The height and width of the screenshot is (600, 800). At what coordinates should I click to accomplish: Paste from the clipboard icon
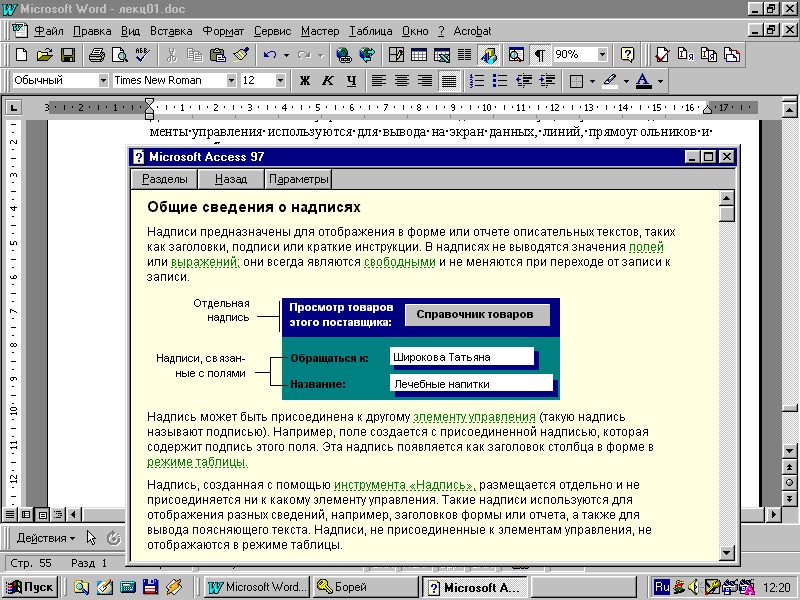point(218,55)
